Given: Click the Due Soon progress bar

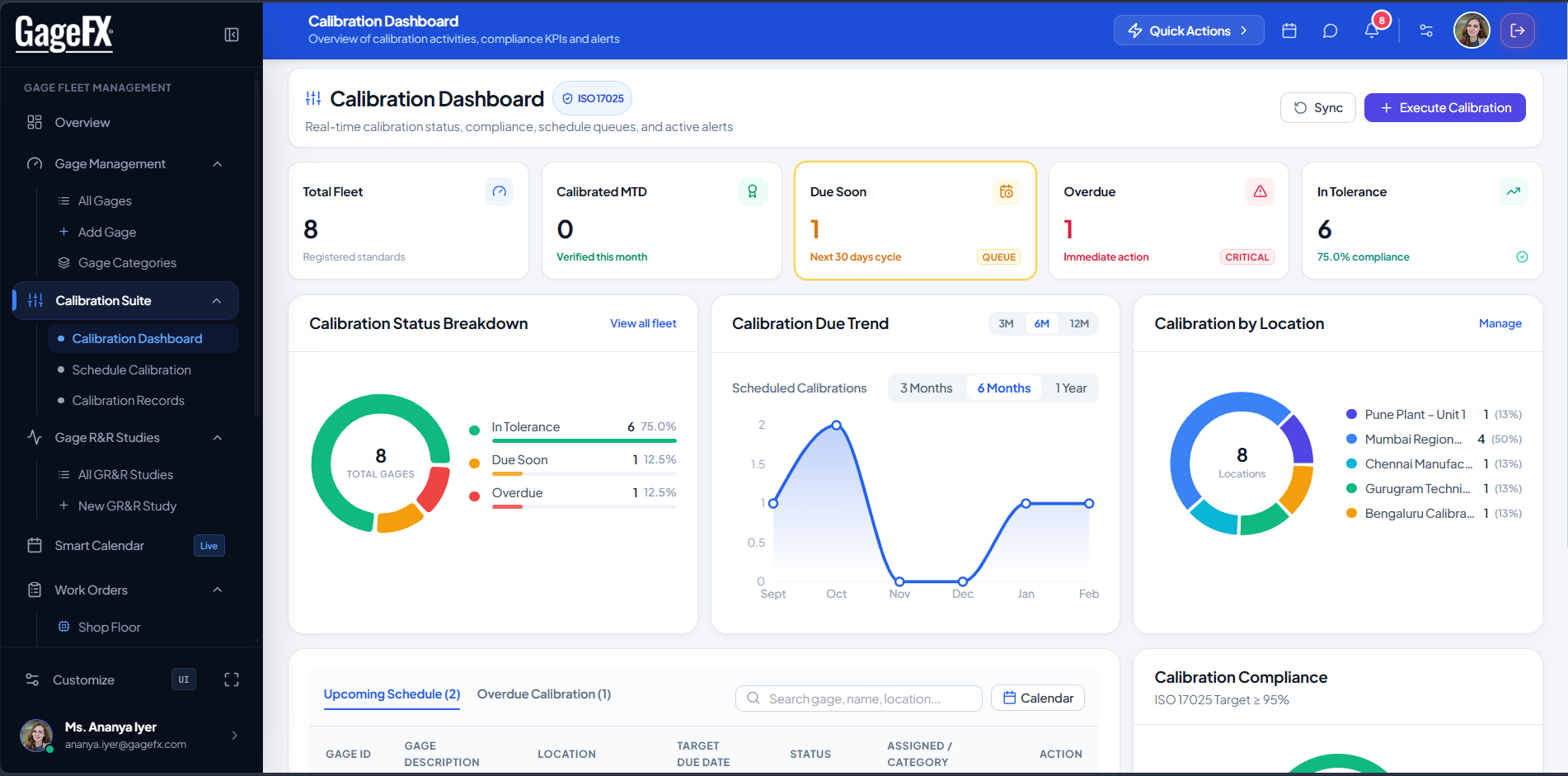Looking at the screenshot, I should (584, 474).
